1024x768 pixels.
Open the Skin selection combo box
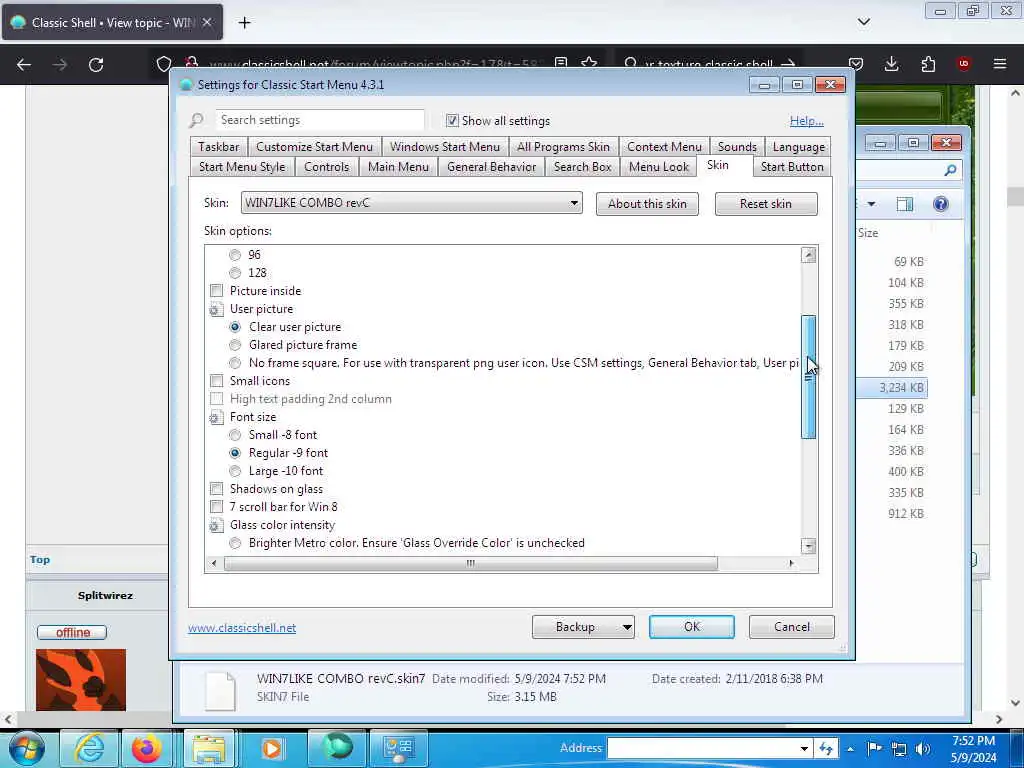click(x=411, y=203)
